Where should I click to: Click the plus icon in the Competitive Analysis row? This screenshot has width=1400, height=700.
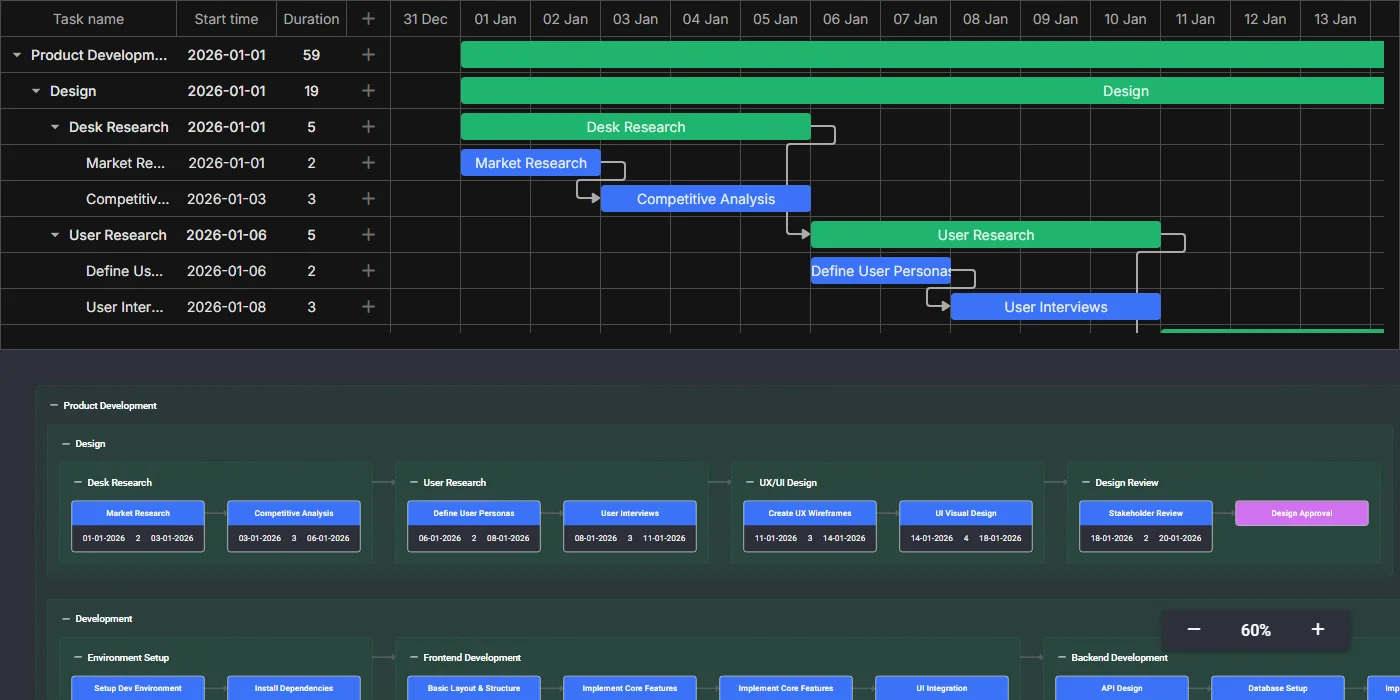pos(368,199)
